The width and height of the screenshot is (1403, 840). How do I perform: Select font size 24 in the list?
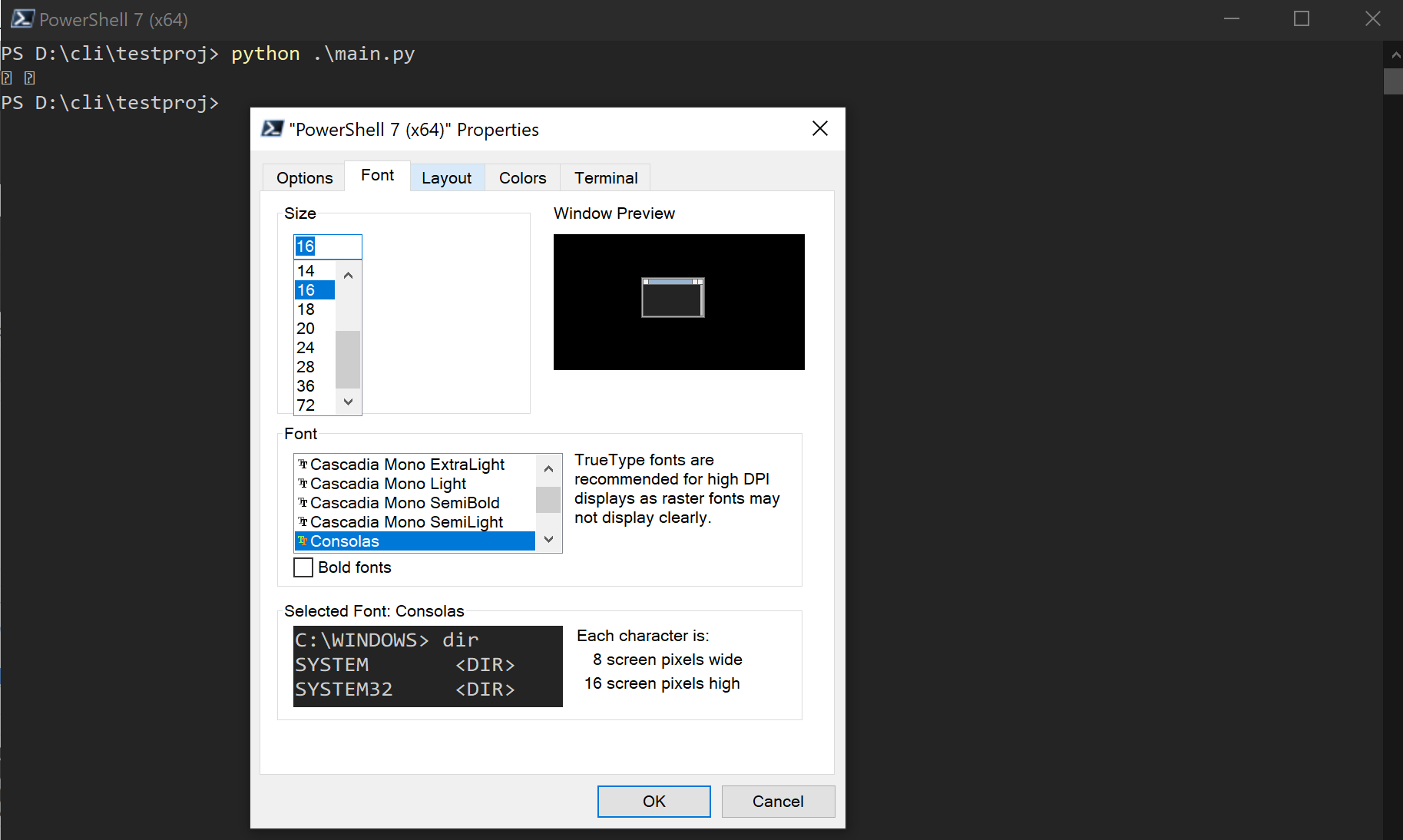coord(306,347)
